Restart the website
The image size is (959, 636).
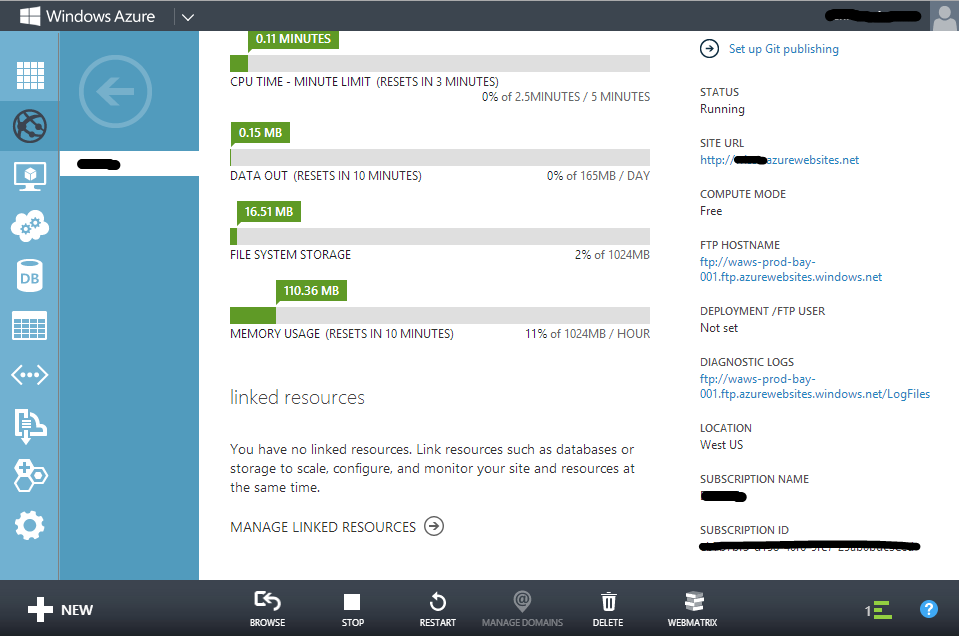[x=437, y=610]
